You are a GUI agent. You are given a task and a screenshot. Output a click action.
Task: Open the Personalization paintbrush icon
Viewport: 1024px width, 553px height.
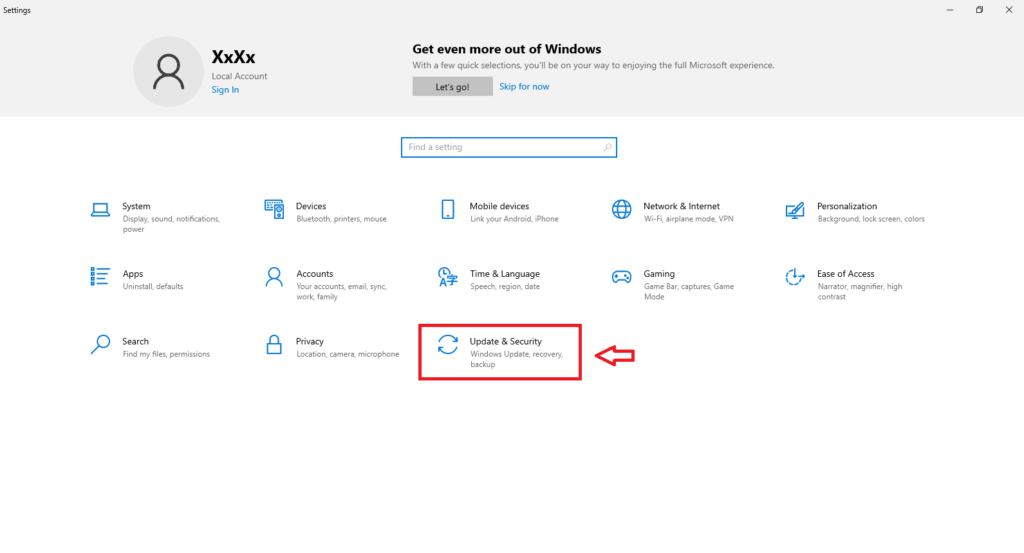click(795, 210)
